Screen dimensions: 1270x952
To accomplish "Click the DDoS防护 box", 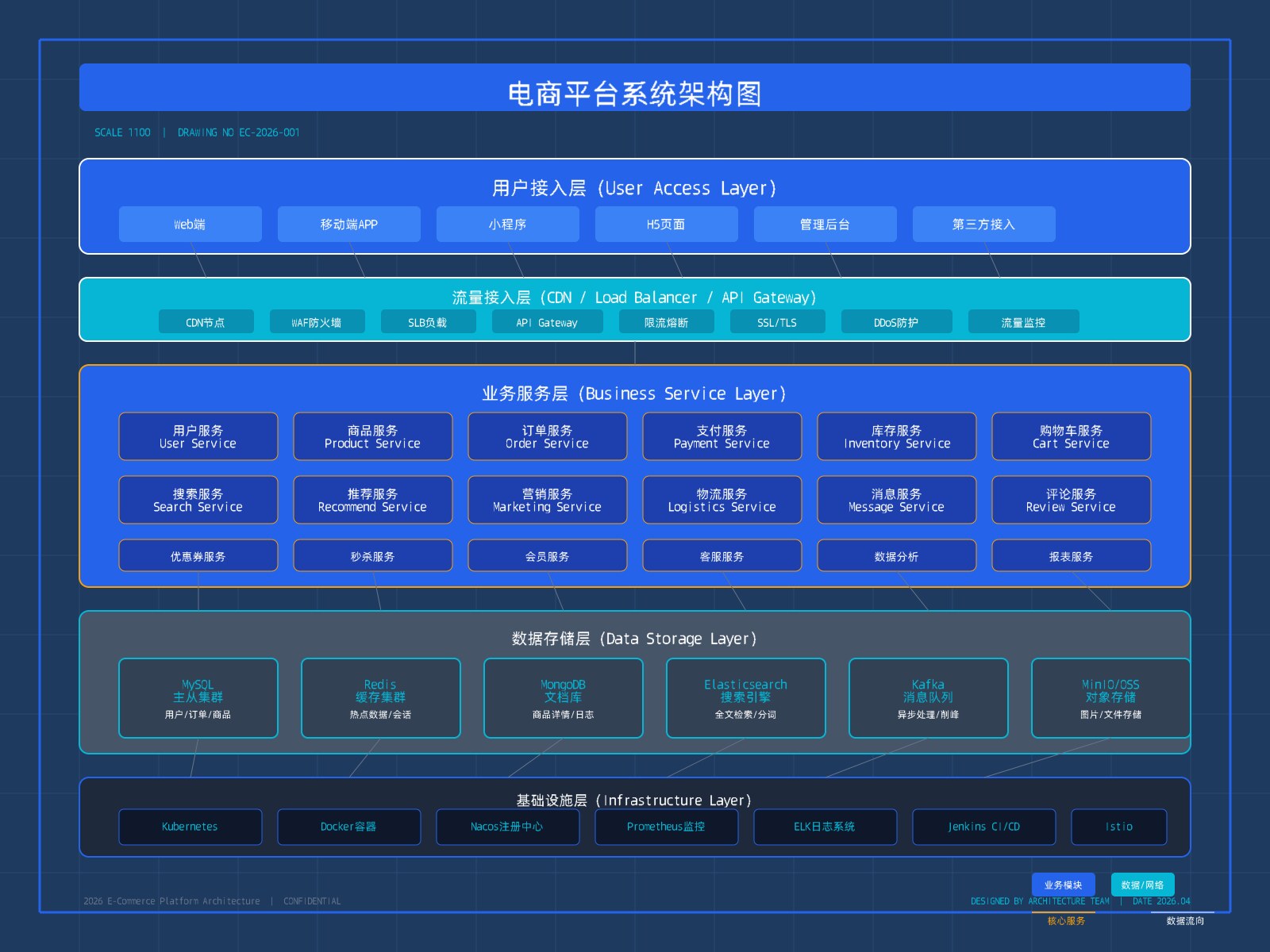I will [897, 321].
